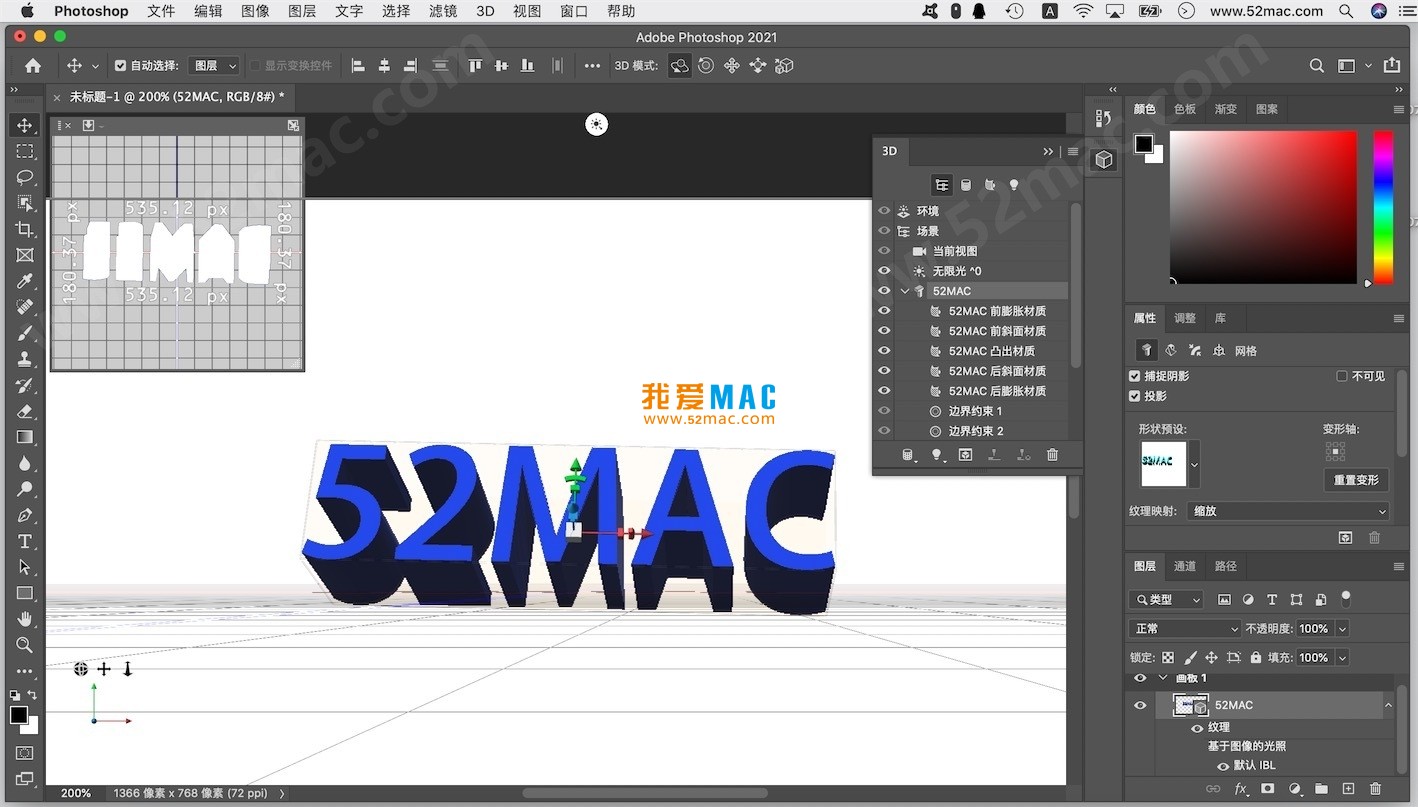The height and width of the screenshot is (807, 1418).
Task: Select the Eraser tool
Action: click(25, 411)
